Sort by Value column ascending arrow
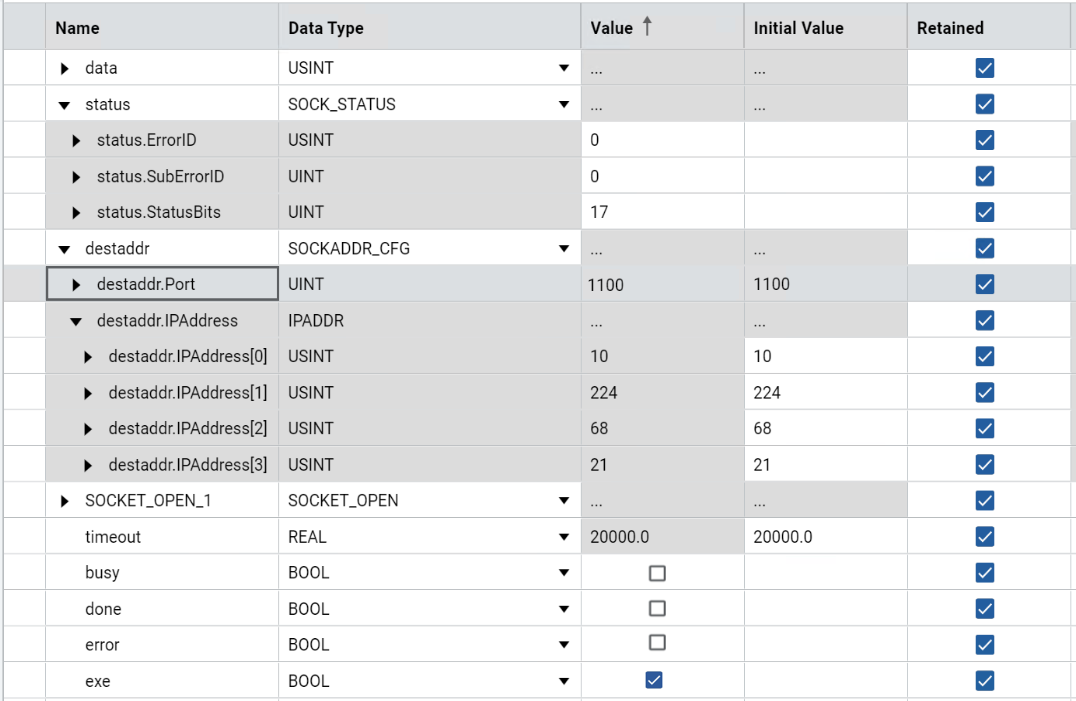Image resolution: width=1076 pixels, height=701 pixels. point(647,28)
